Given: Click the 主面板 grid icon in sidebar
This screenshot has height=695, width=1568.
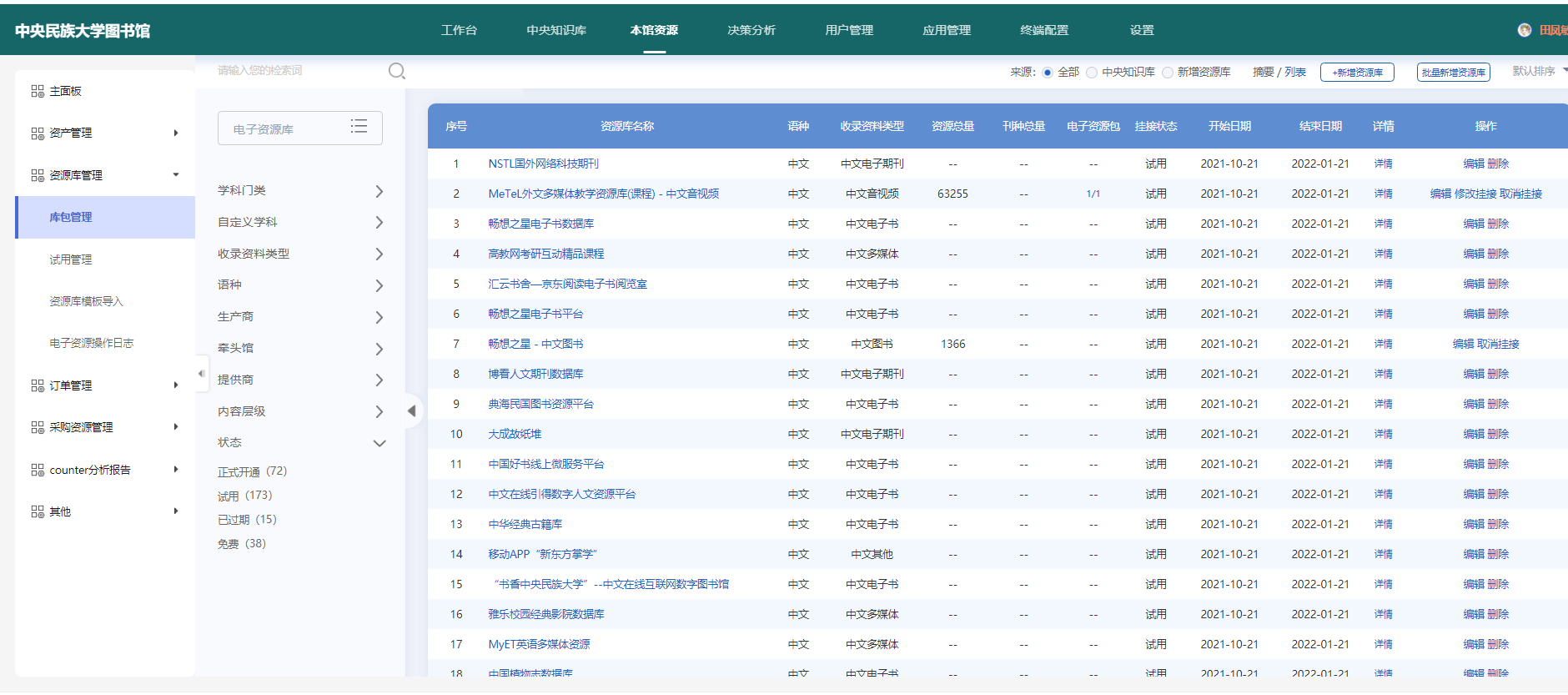Looking at the screenshot, I should [38, 91].
